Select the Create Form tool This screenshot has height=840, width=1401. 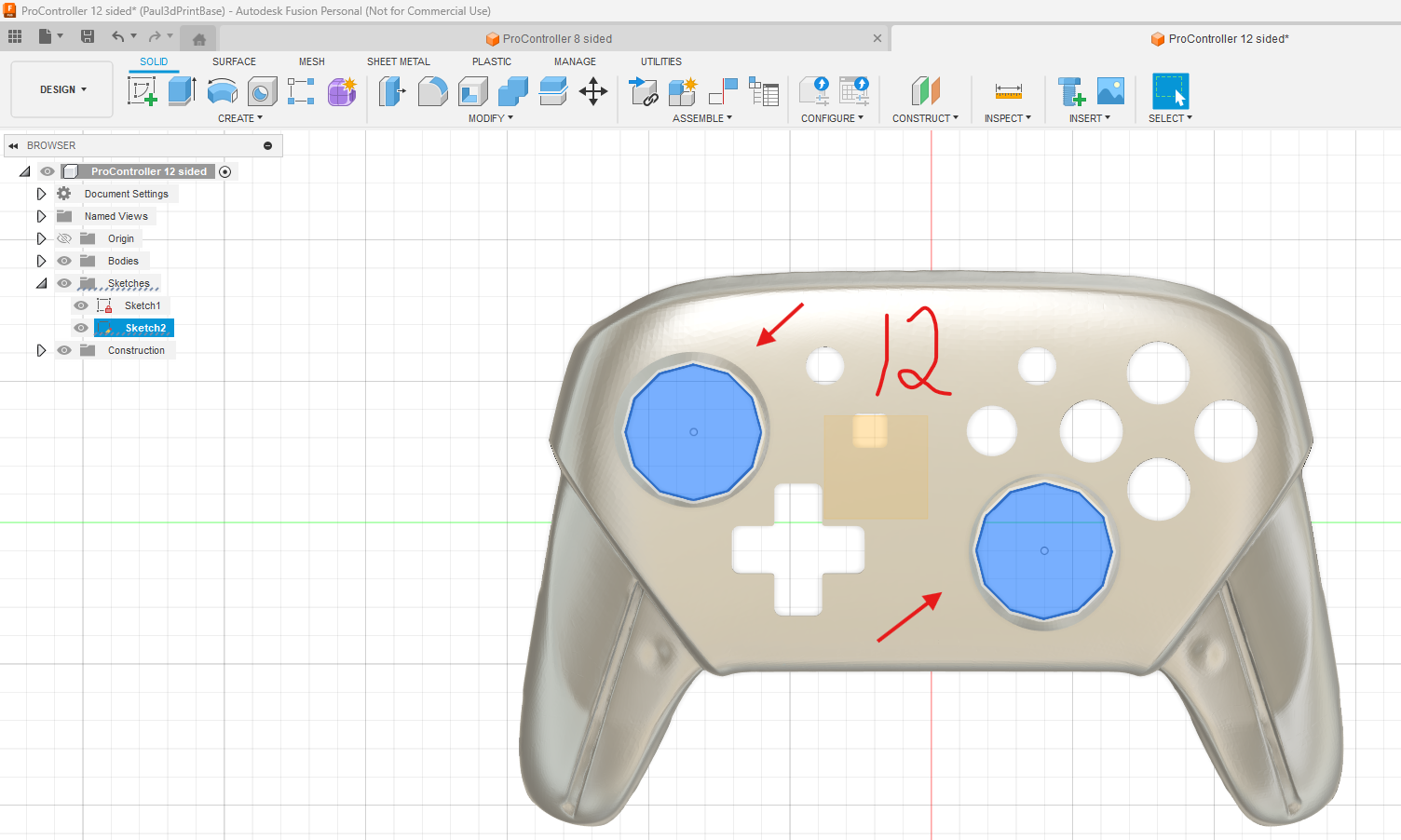click(x=342, y=91)
